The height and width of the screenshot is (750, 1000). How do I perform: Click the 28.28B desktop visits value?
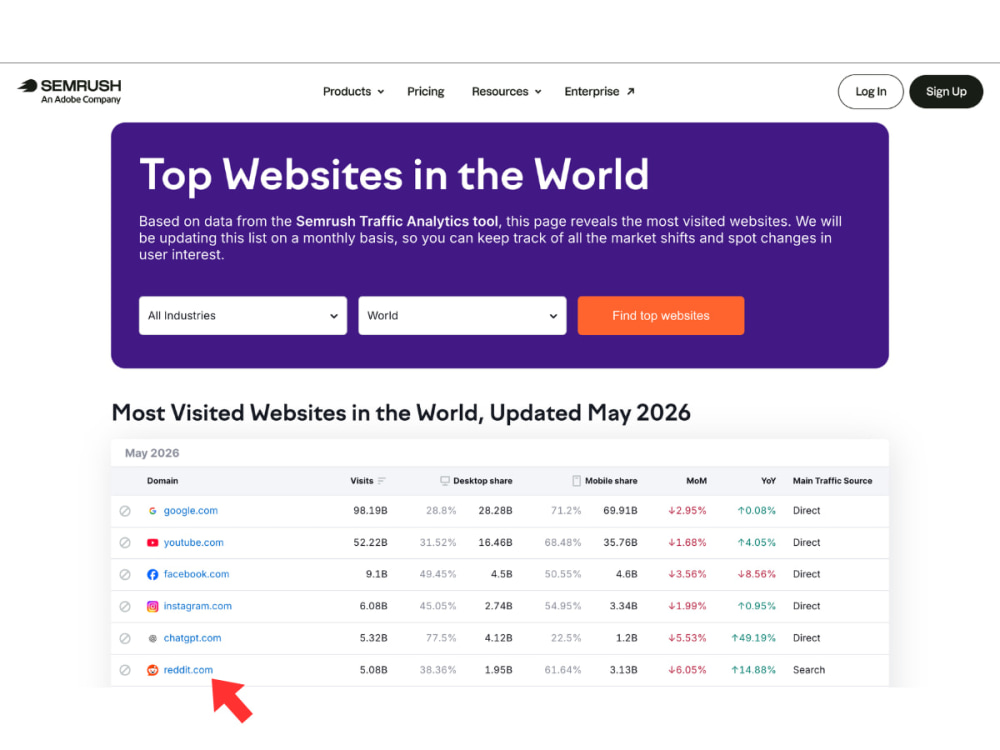[496, 511]
